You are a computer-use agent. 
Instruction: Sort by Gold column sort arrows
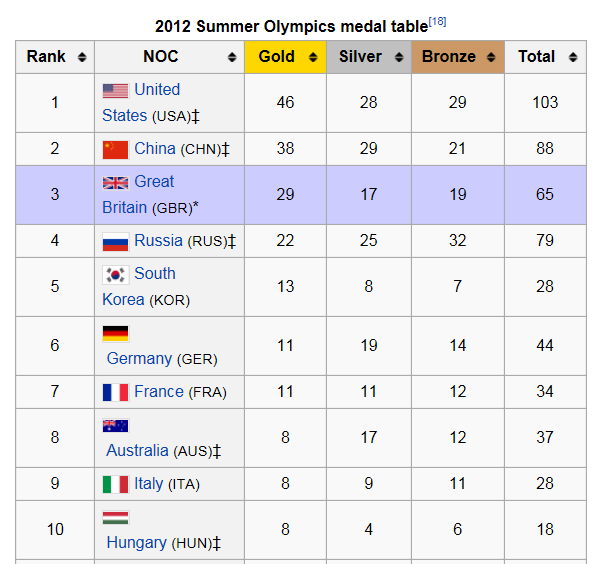click(313, 57)
